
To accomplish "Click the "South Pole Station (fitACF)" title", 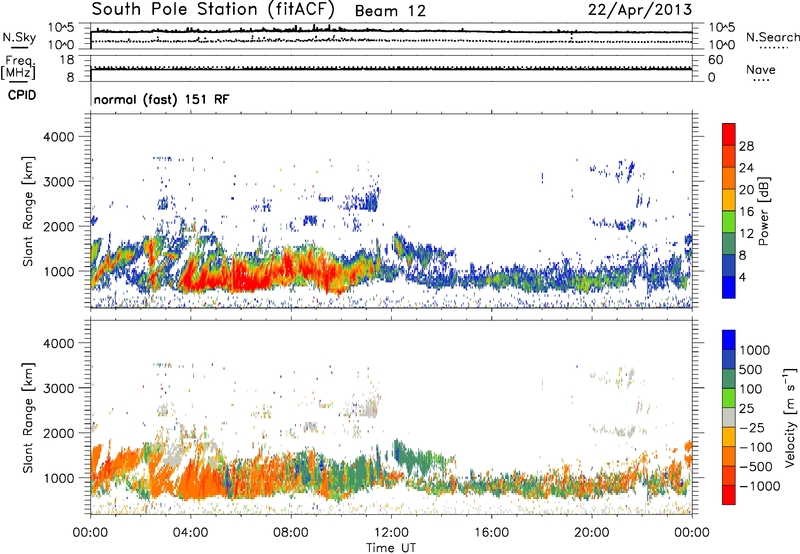I will point(213,9).
